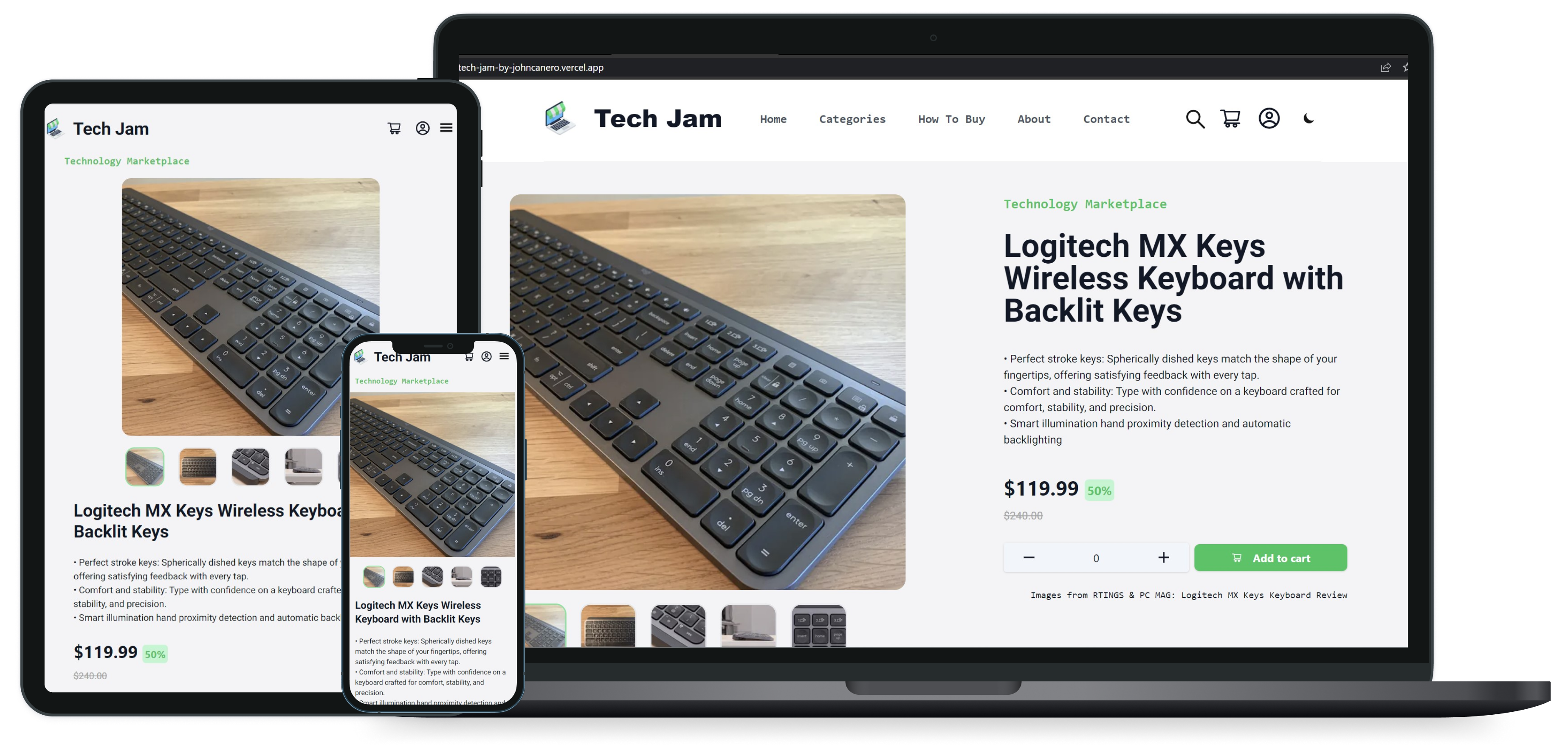Viewport: 1568px width, 747px height.
Task: Open the Contact menu item
Action: click(1107, 118)
